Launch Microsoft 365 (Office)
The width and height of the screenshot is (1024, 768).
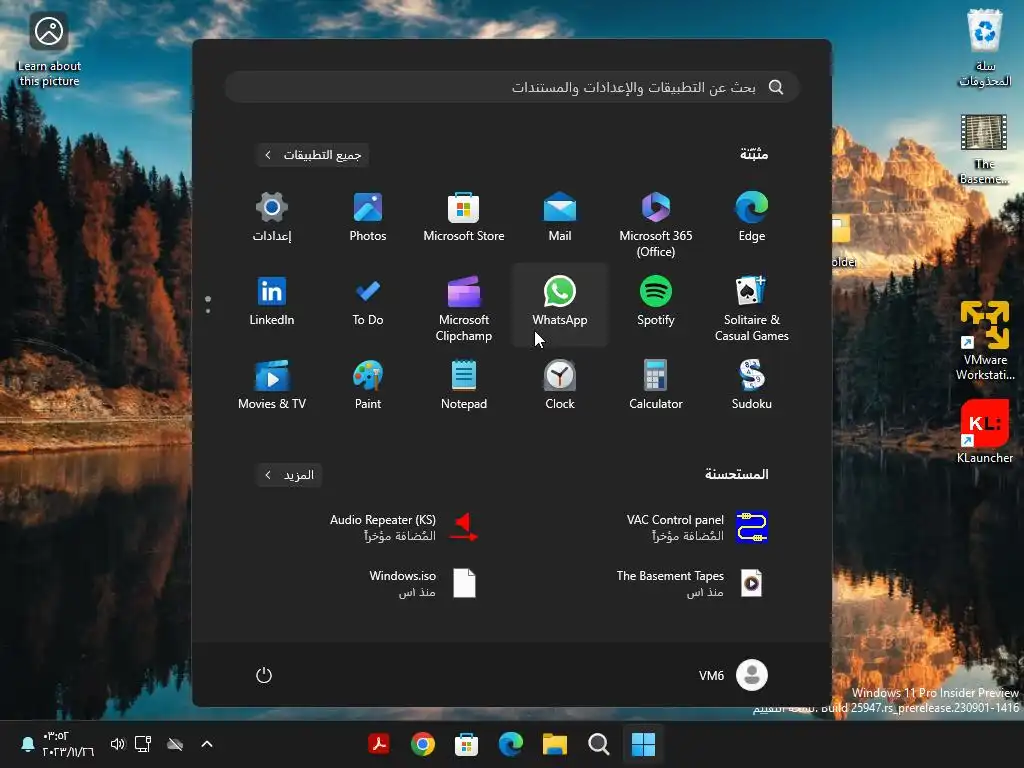[656, 222]
